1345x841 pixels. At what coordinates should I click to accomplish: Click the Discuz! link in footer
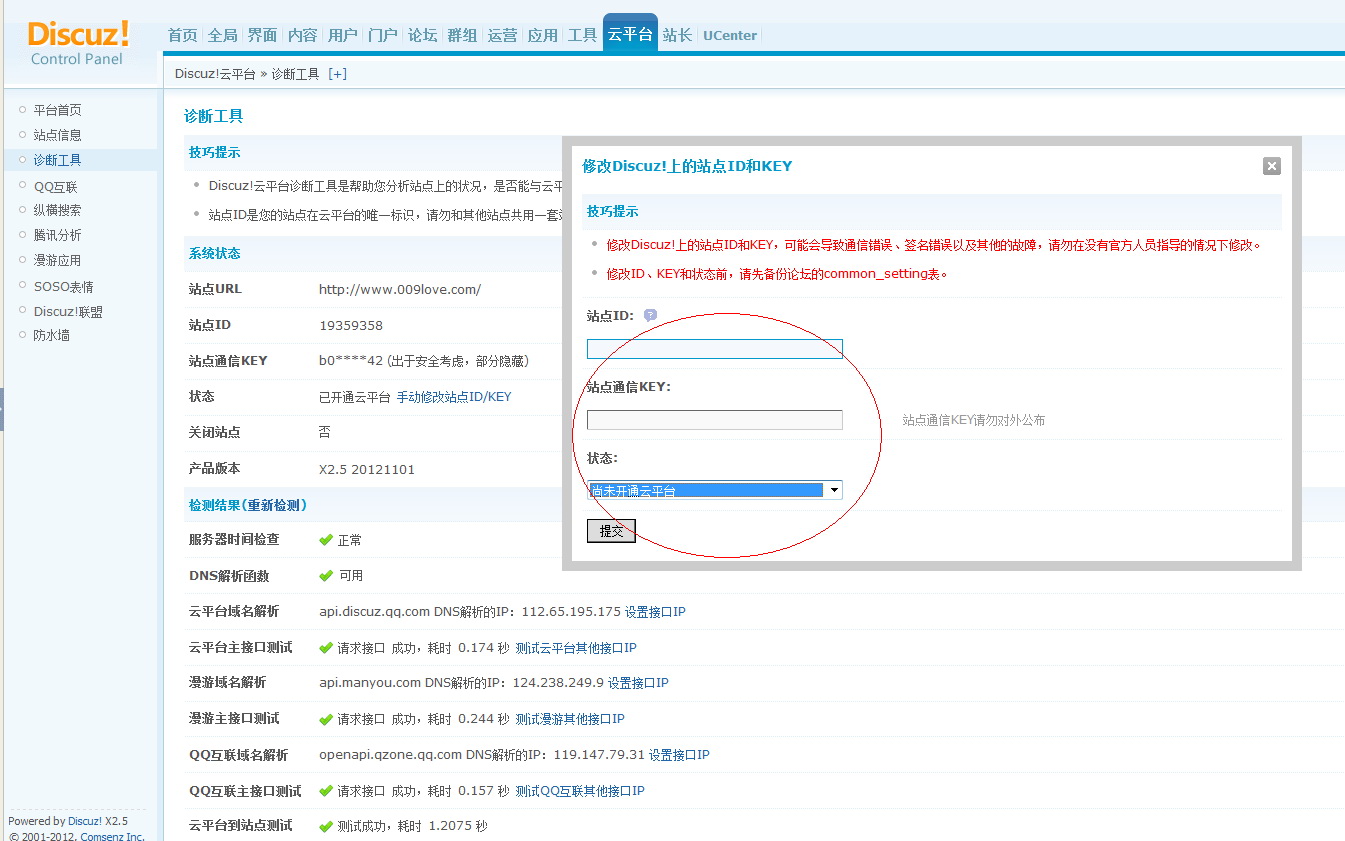click(85, 821)
